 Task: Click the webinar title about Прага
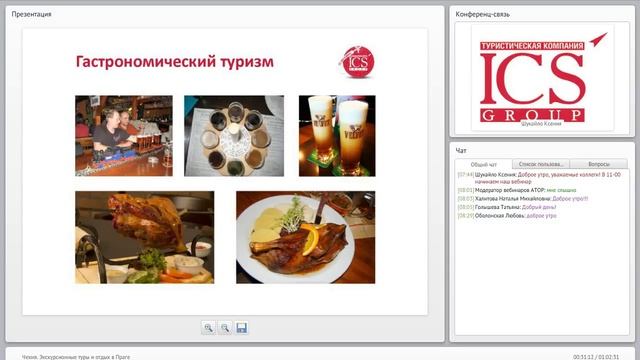[x=76, y=357]
